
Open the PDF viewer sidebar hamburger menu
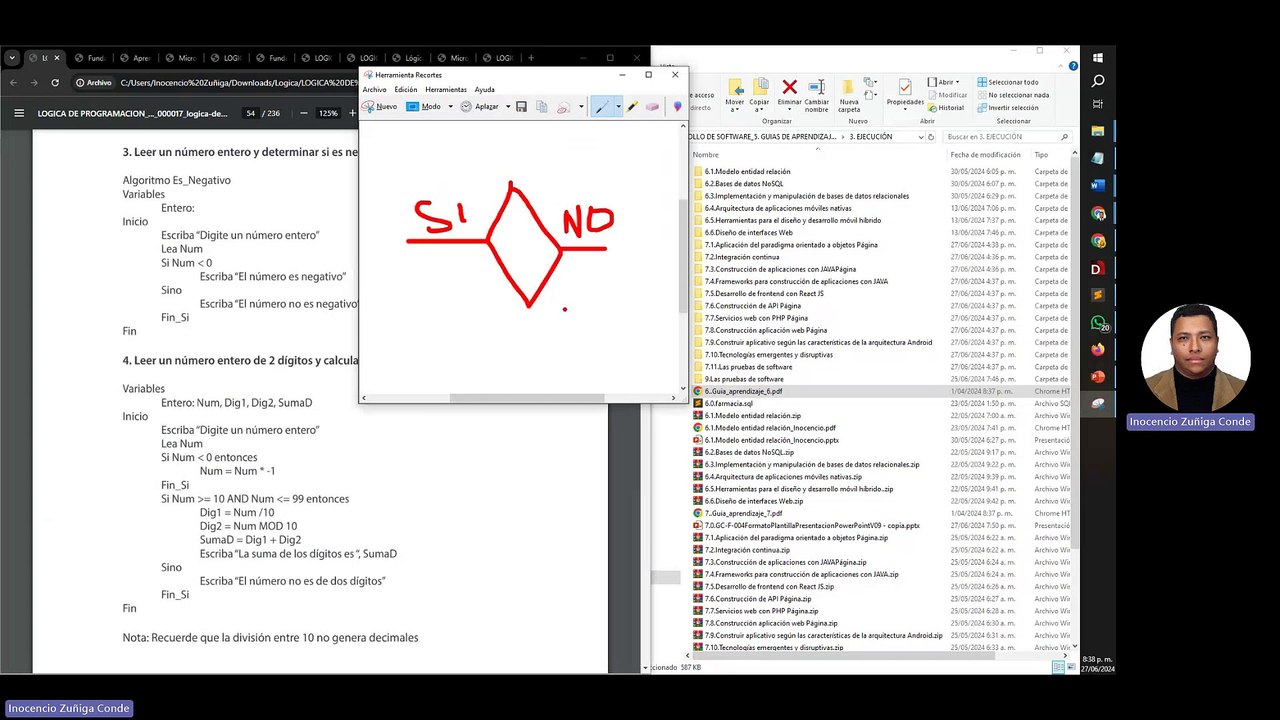pyautogui.click(x=19, y=113)
